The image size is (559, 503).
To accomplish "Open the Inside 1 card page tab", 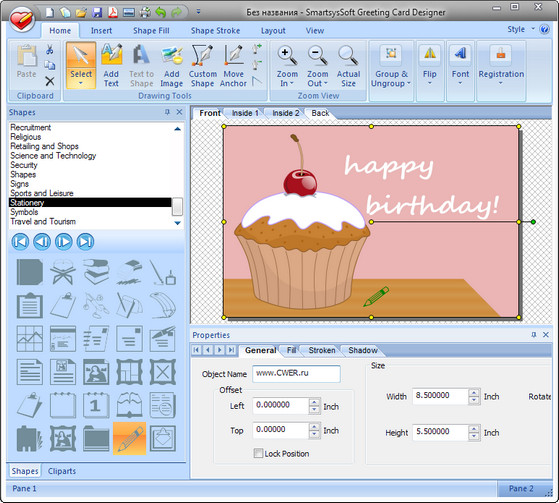I will coord(245,113).
